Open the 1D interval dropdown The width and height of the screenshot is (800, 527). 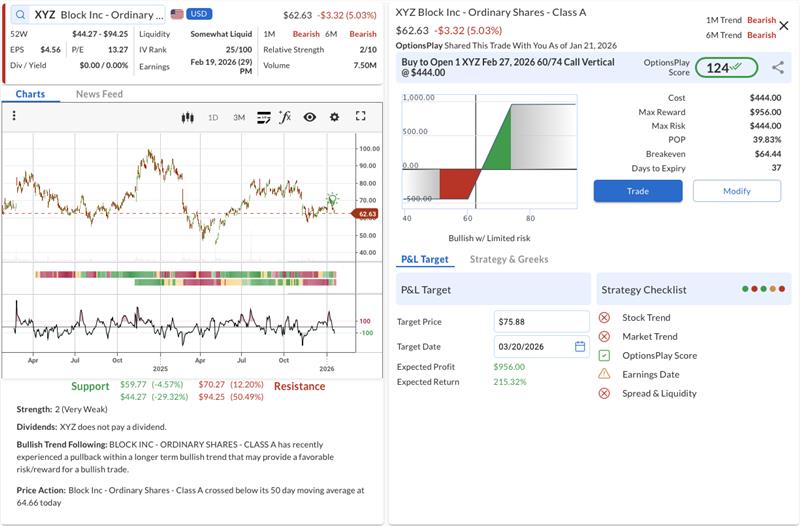coord(213,117)
